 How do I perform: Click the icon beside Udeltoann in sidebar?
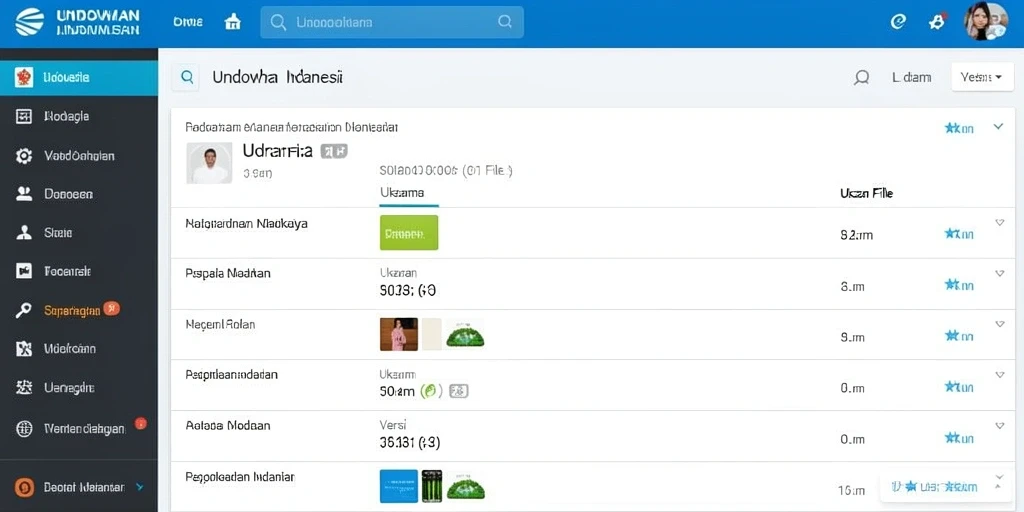[24, 349]
